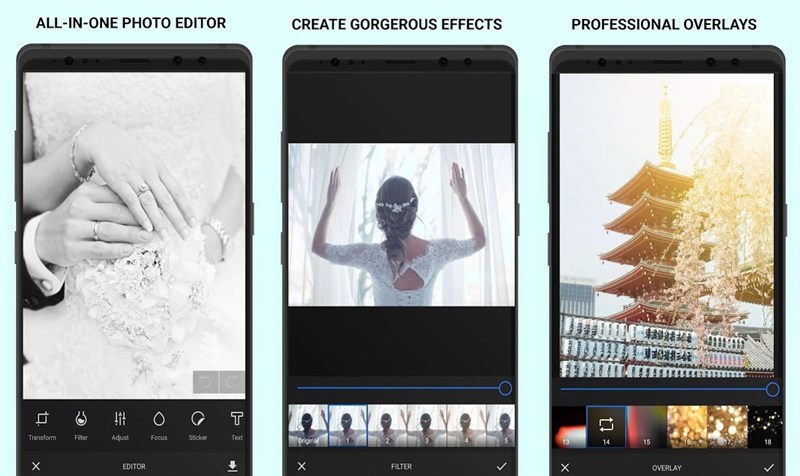Select the Text tool

tap(237, 425)
